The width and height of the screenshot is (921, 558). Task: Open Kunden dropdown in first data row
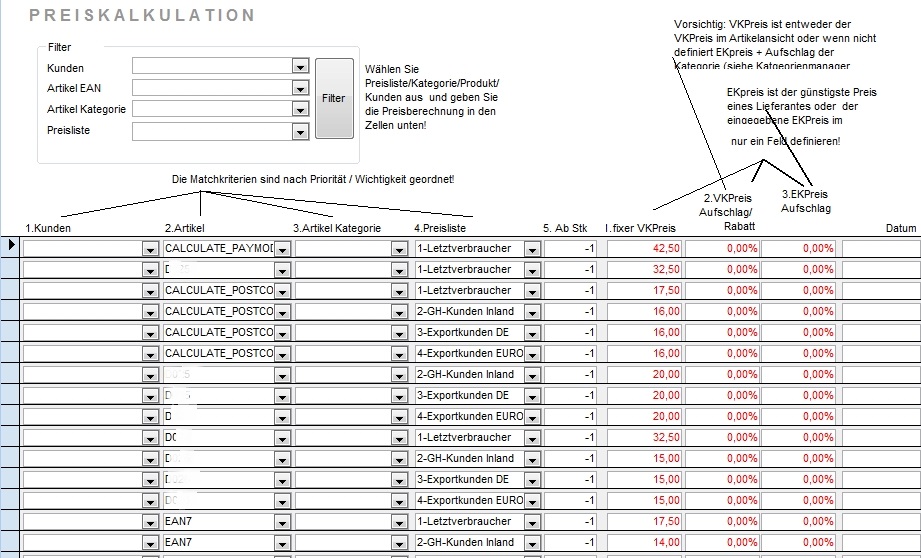(150, 249)
